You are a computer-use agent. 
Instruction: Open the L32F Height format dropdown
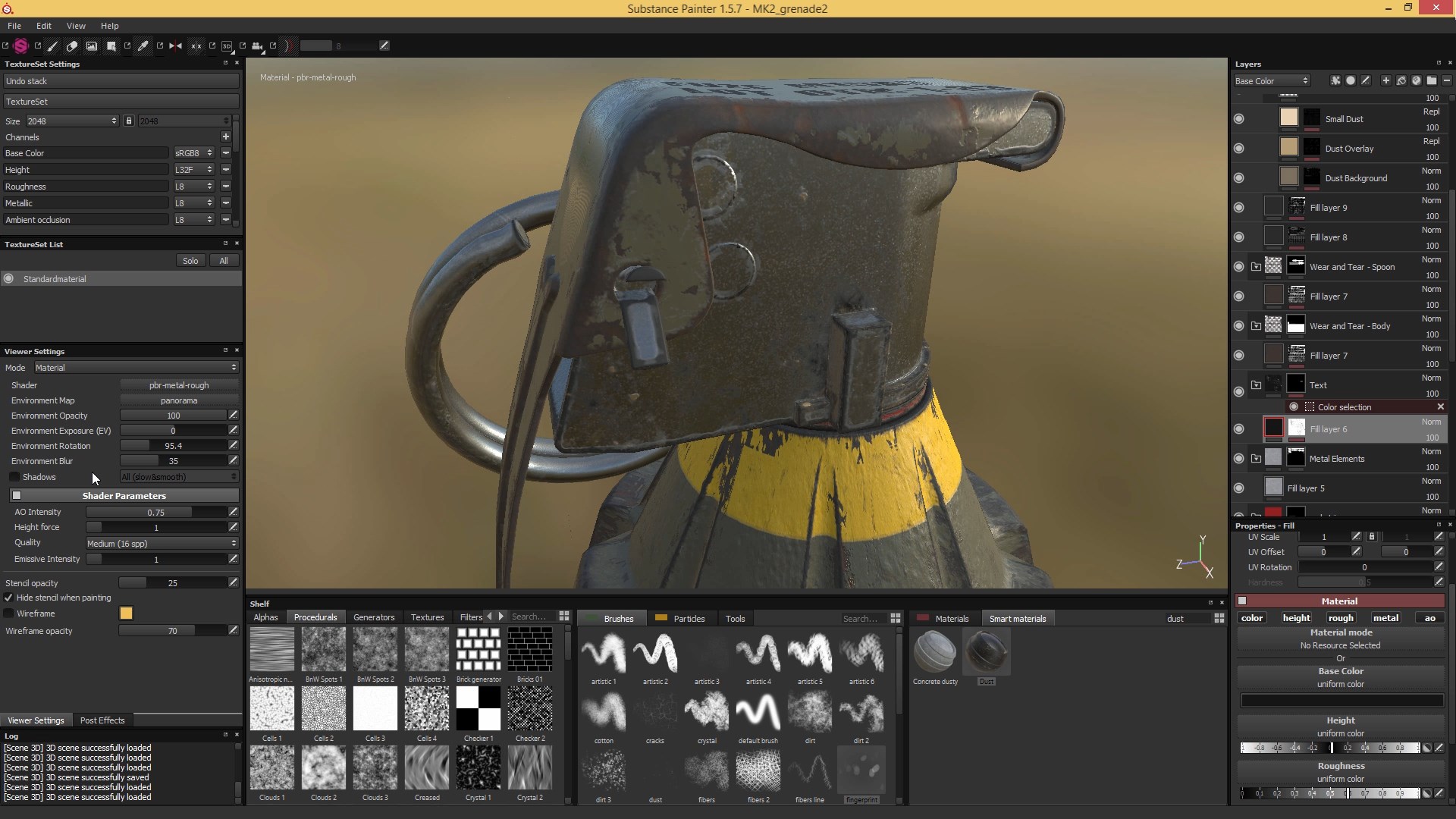(194, 170)
